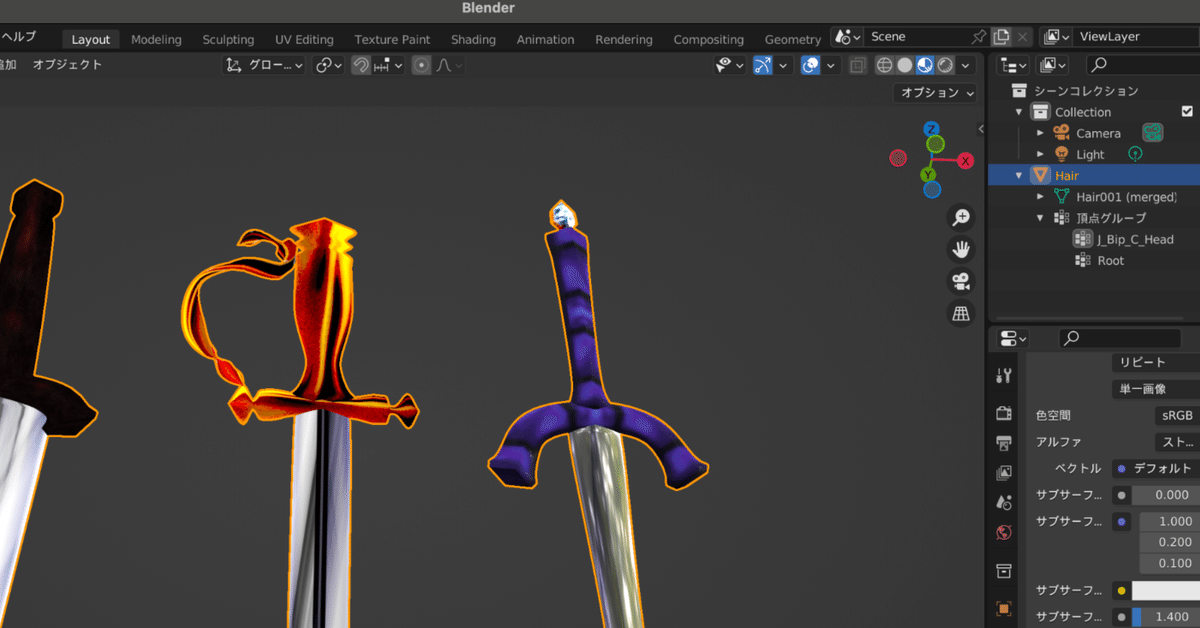Viewport: 1200px width, 628px height.
Task: Open the Collection properties tab (box icon)
Action: [x=1004, y=571]
